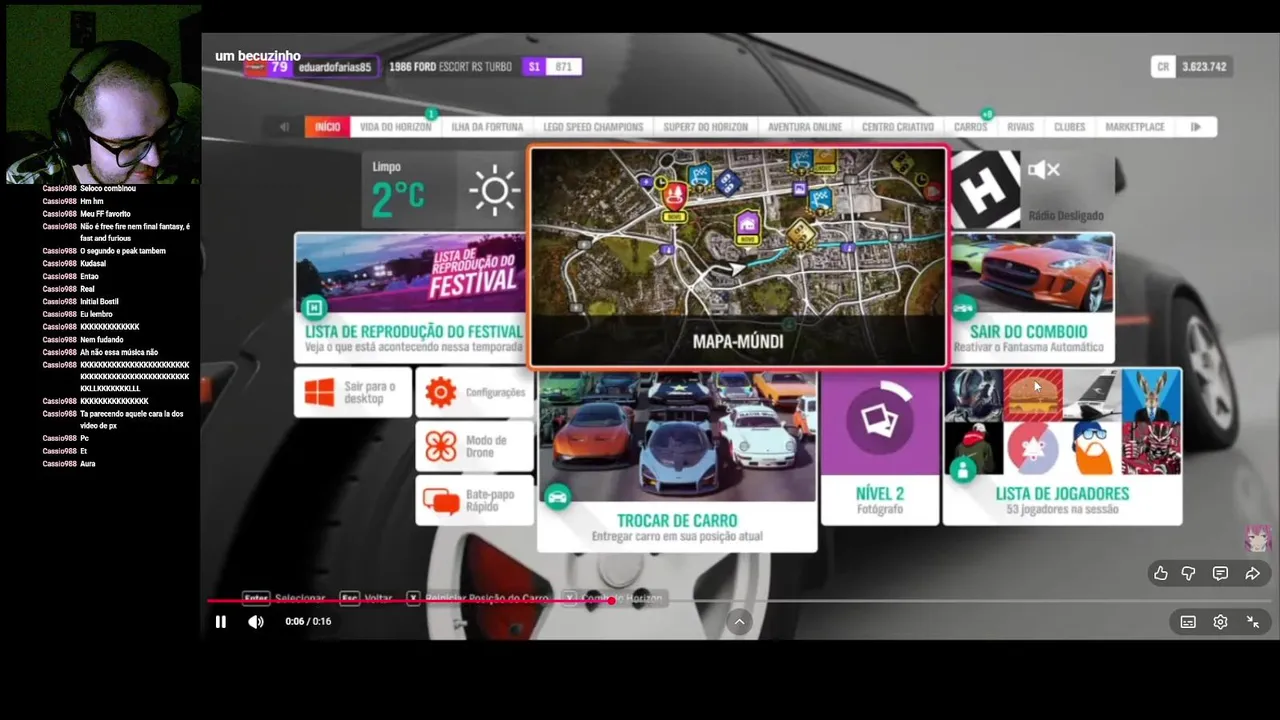Click the orange gear Configurações icon
1280x720 pixels.
pos(441,392)
